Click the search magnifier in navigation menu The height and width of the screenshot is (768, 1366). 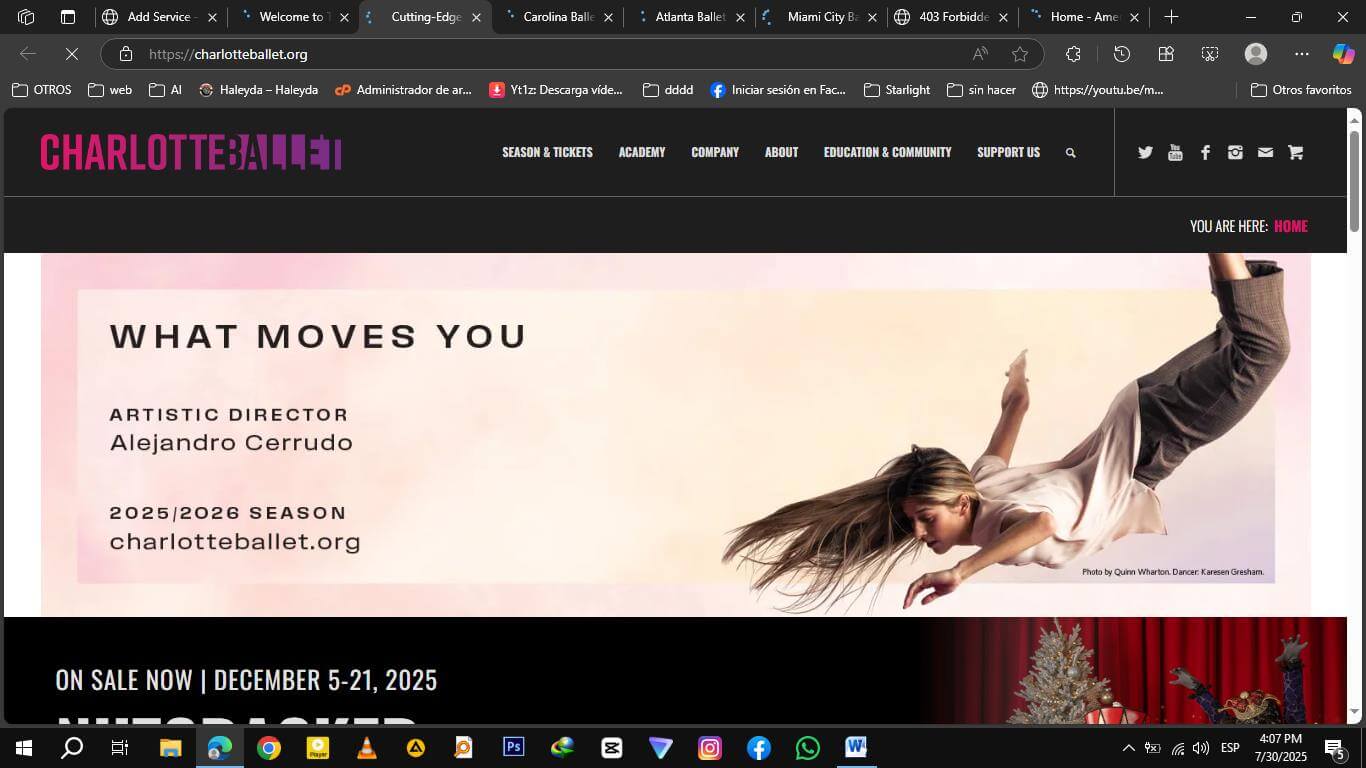(x=1070, y=153)
